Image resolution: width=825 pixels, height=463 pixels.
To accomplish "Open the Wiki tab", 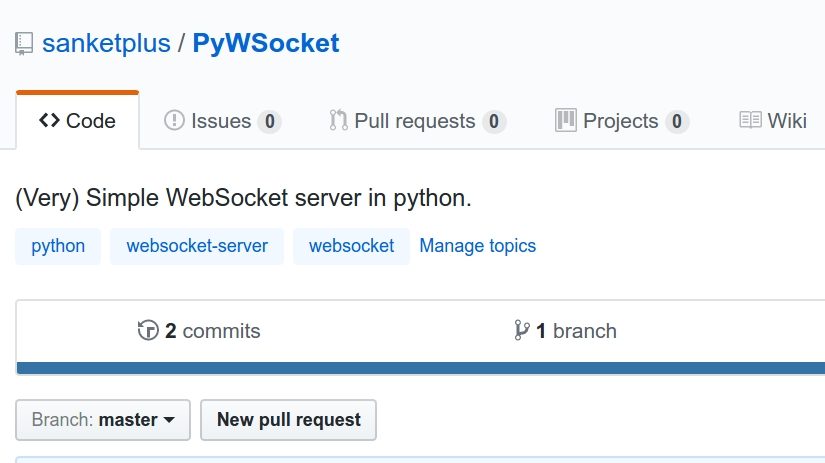I will coord(772,121).
